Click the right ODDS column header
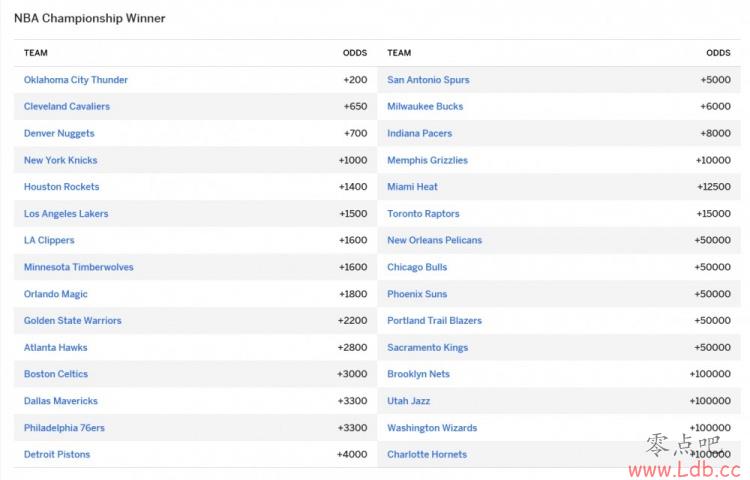This screenshot has width=750, height=480. coord(718,53)
